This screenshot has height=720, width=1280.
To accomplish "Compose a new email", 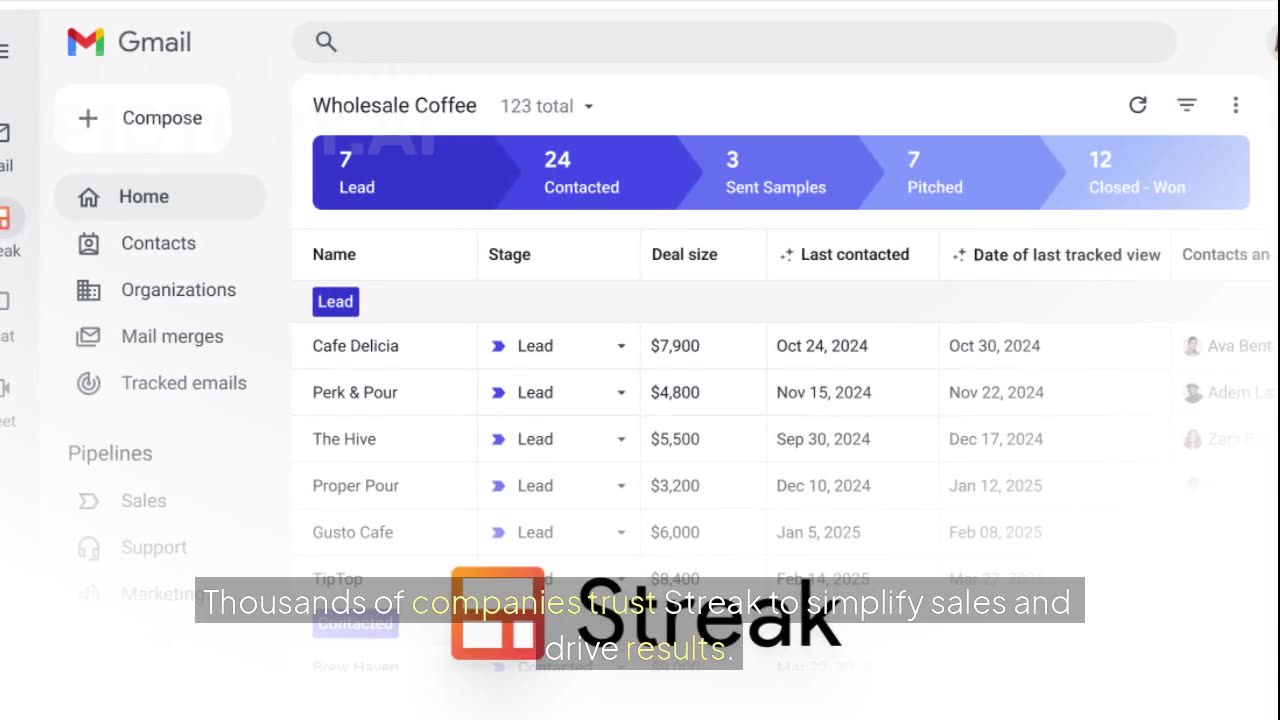I will coord(142,118).
